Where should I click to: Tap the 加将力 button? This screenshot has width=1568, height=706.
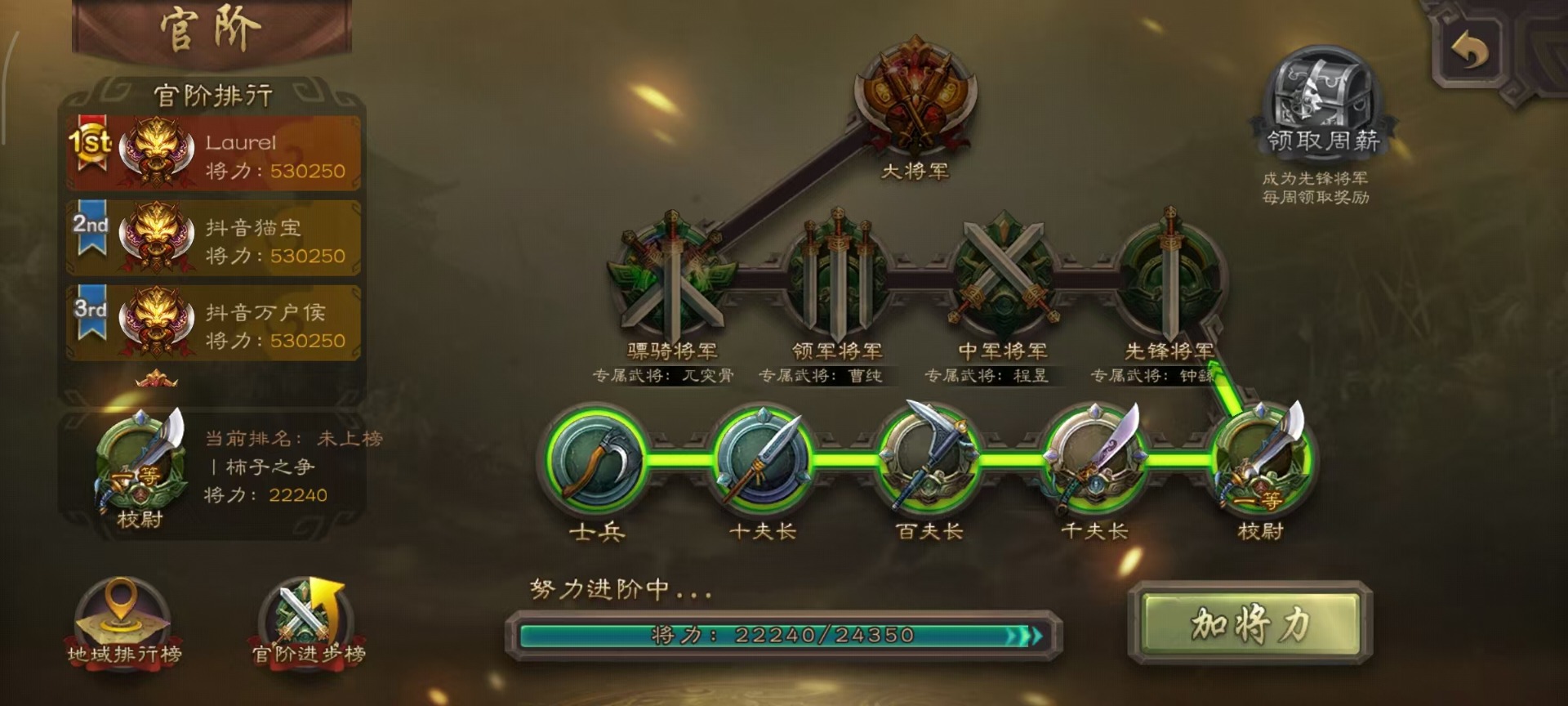1250,624
